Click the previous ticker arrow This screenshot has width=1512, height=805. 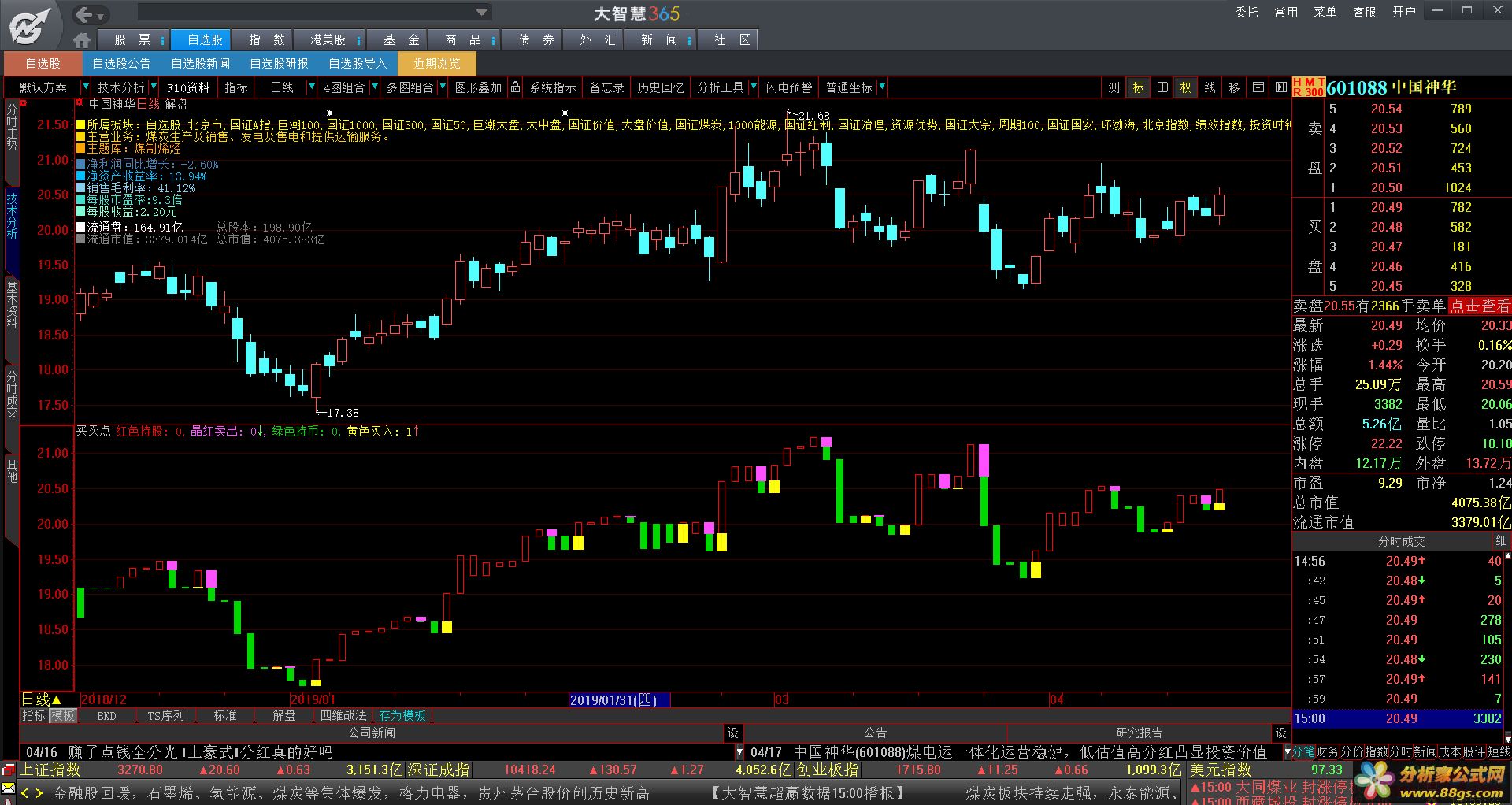25,793
